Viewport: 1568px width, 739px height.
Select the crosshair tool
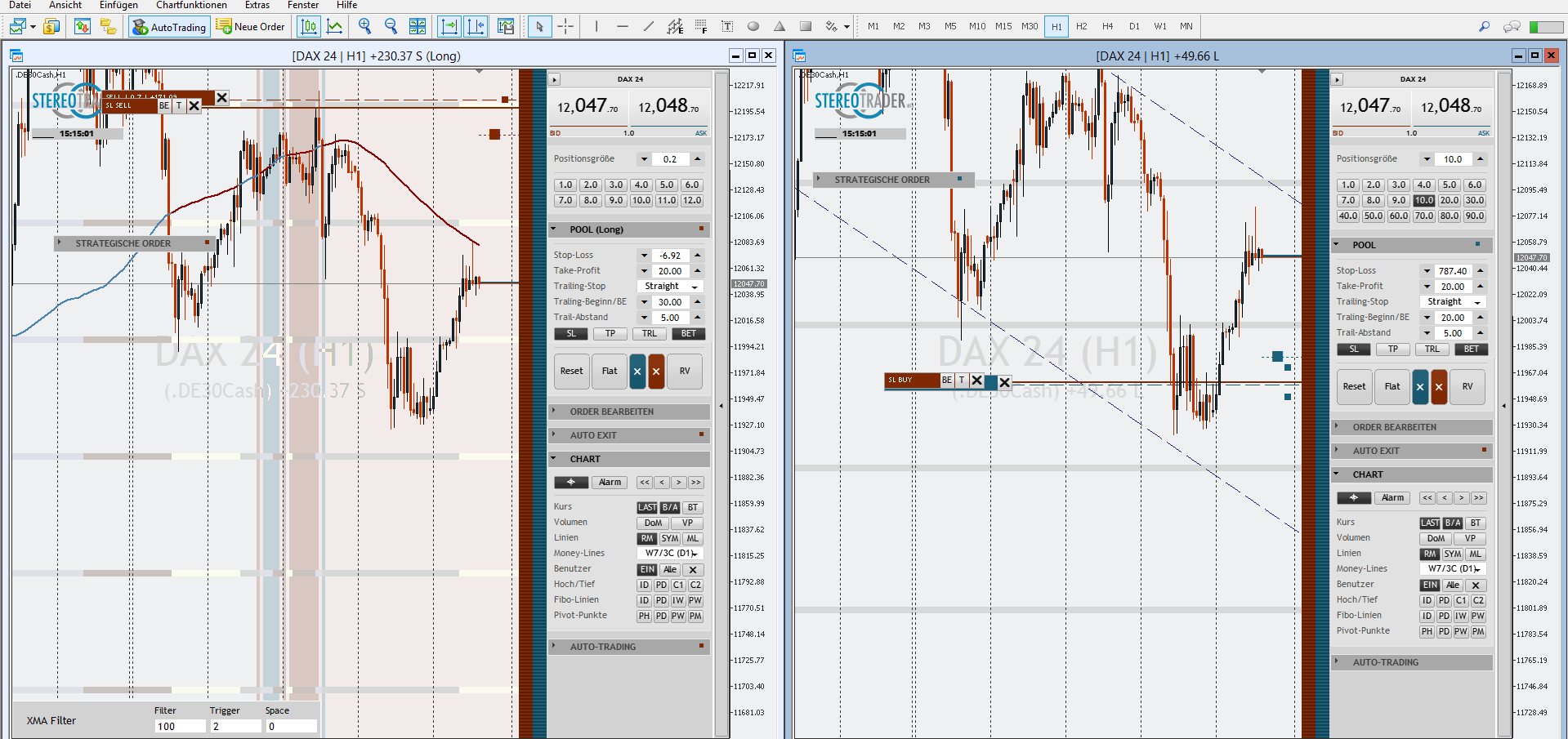tap(565, 26)
